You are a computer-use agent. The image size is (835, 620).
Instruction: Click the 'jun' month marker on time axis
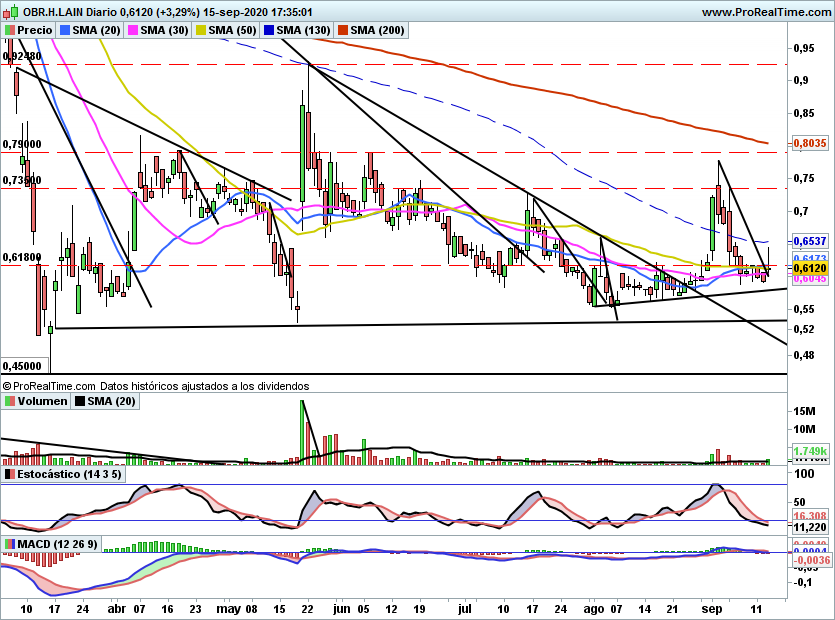[x=343, y=608]
